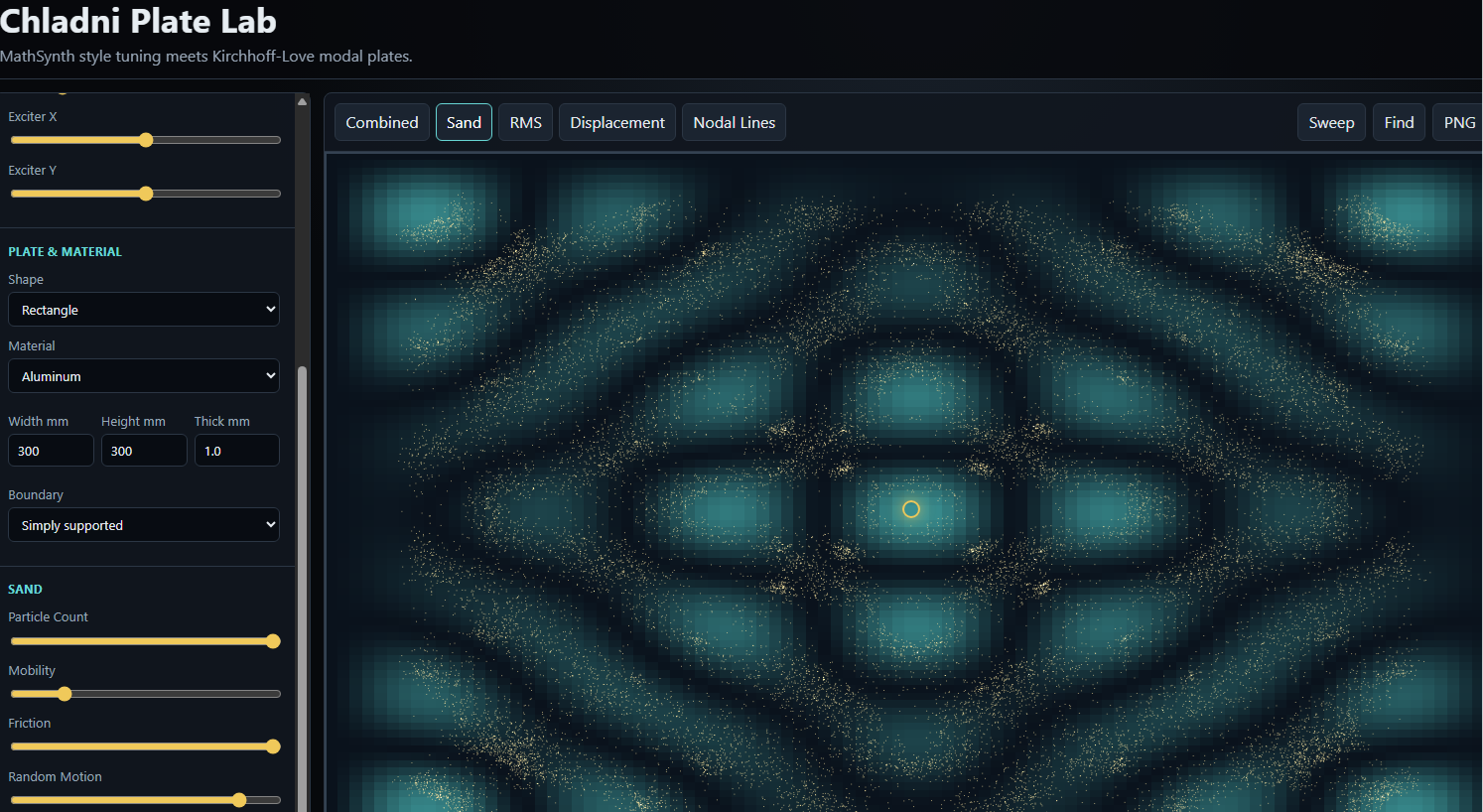Click the exciter position ring on plate

(911, 509)
